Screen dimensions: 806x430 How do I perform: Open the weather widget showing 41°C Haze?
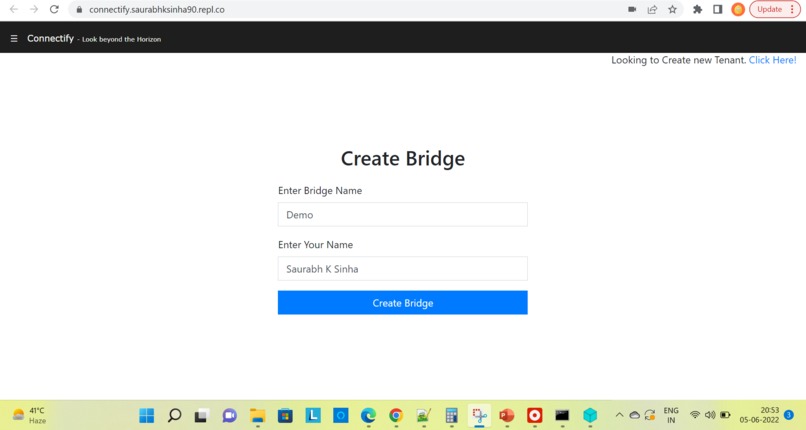click(29, 415)
